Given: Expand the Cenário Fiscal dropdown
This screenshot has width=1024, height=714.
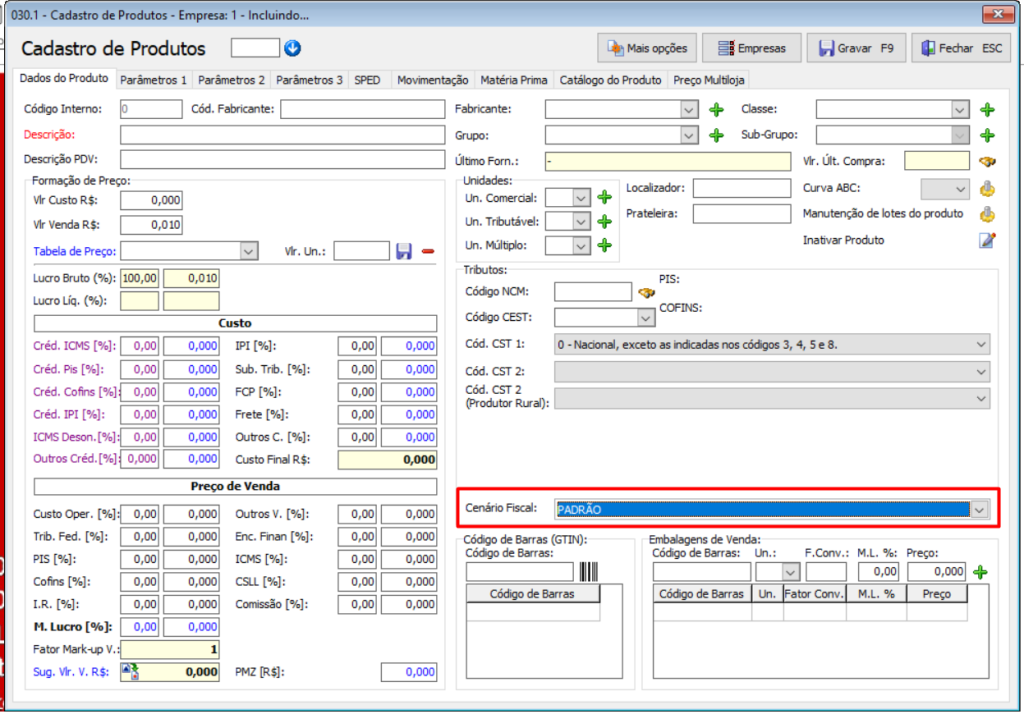Looking at the screenshot, I should point(979,510).
